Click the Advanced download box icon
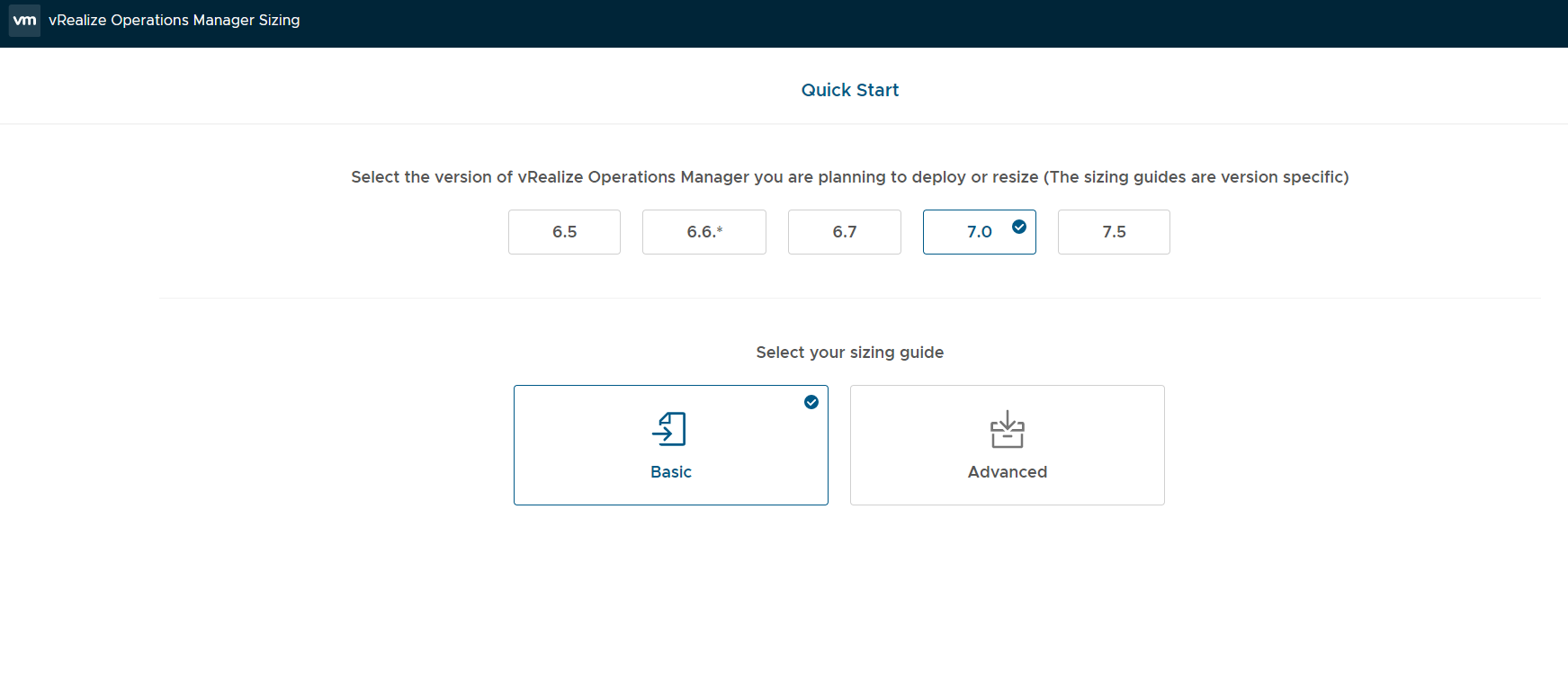 coord(1008,429)
